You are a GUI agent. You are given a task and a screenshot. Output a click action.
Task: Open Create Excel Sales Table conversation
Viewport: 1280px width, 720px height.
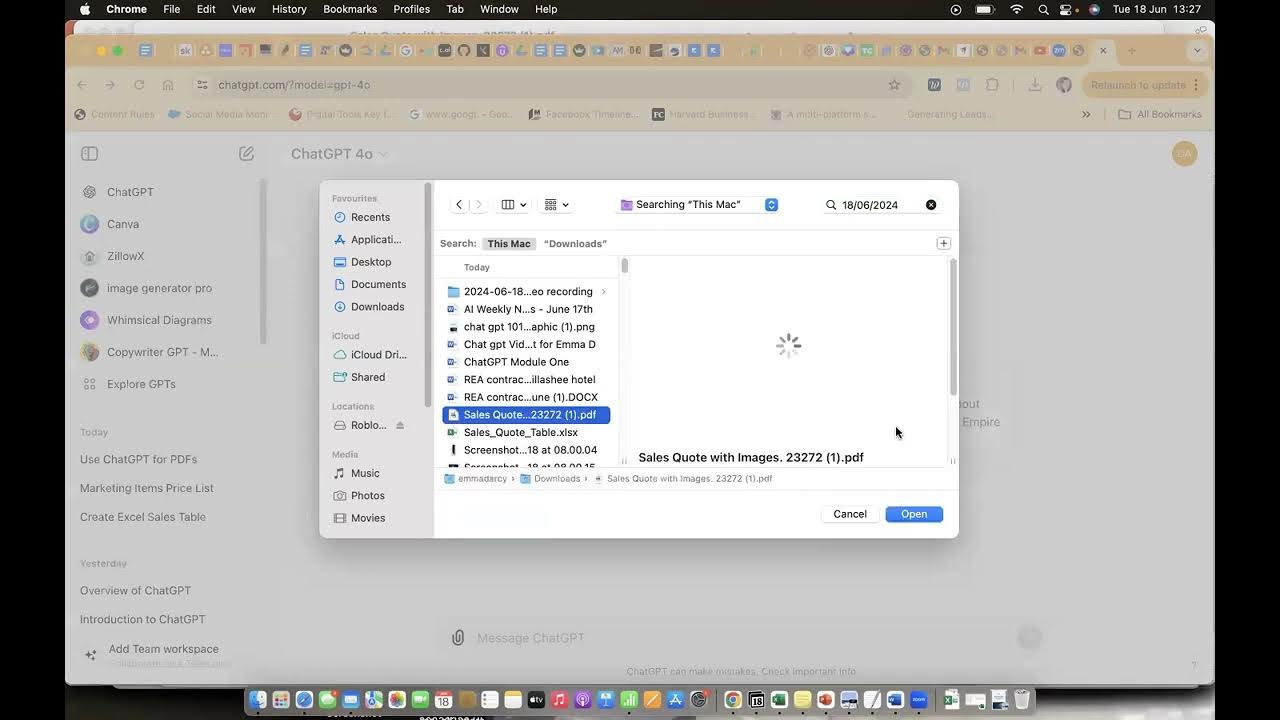143,517
